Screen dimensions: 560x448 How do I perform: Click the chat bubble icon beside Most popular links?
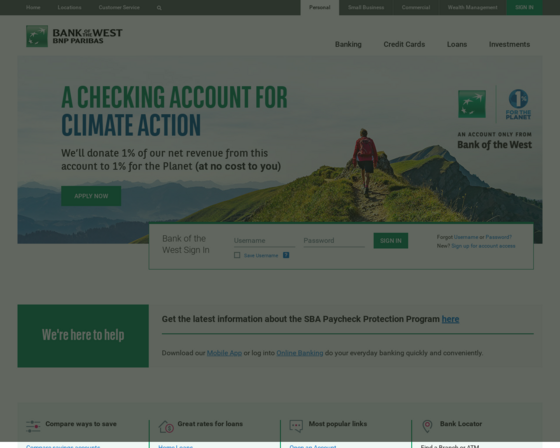pos(296,426)
